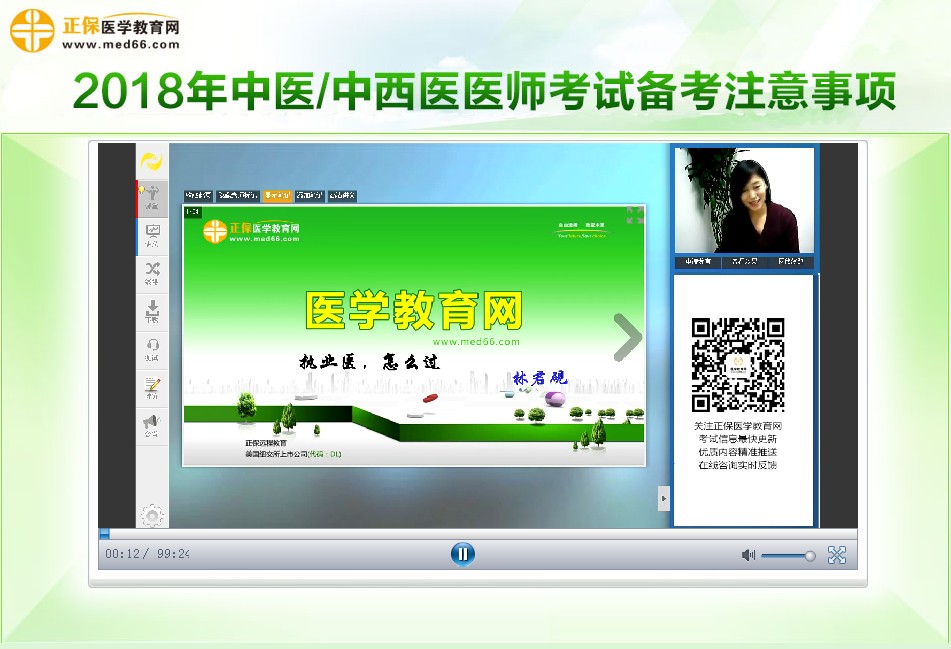
Task: Click the download icon in the sidebar
Action: point(152,311)
